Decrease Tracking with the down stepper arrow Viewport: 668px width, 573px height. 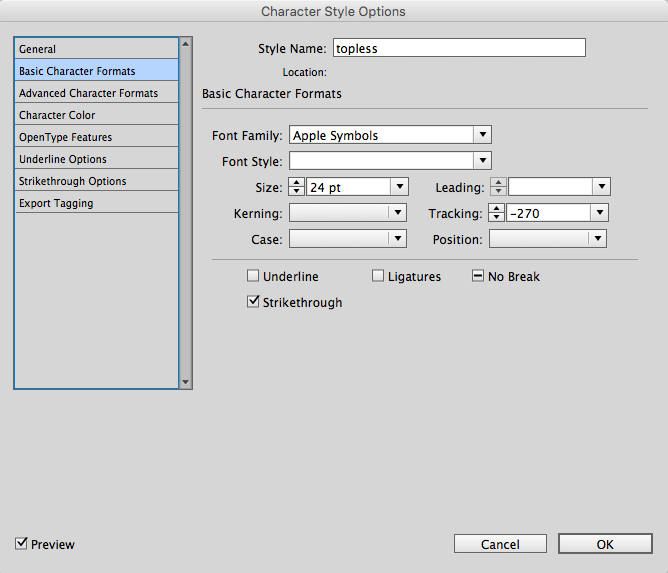496,218
